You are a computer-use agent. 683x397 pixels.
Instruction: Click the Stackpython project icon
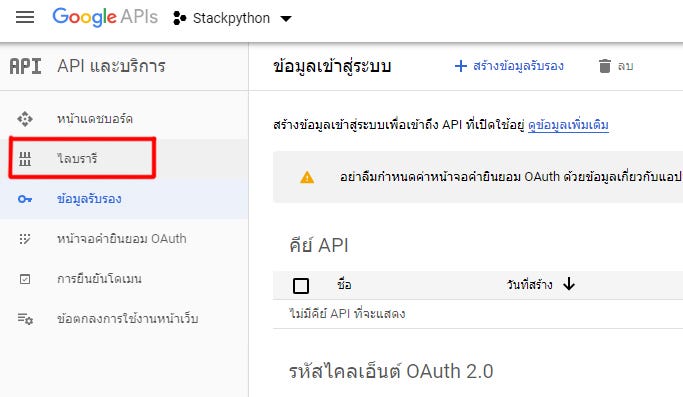point(179,18)
